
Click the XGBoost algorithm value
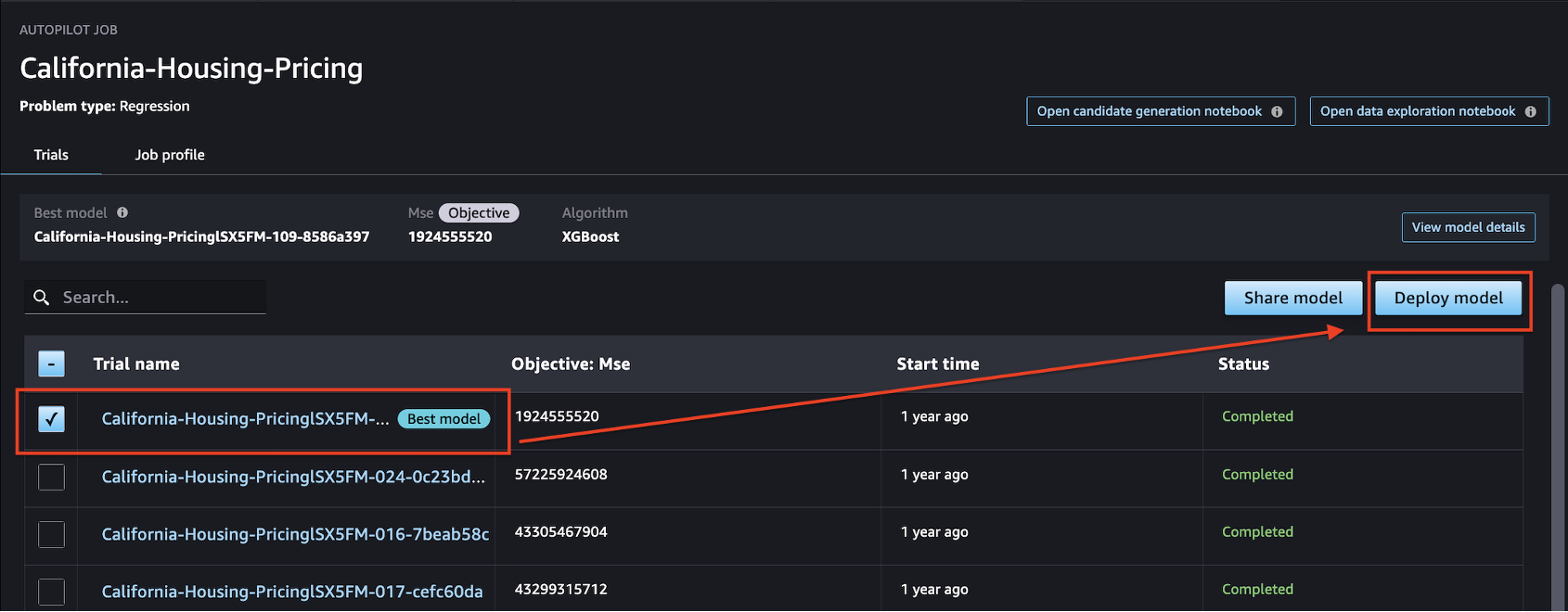(590, 236)
